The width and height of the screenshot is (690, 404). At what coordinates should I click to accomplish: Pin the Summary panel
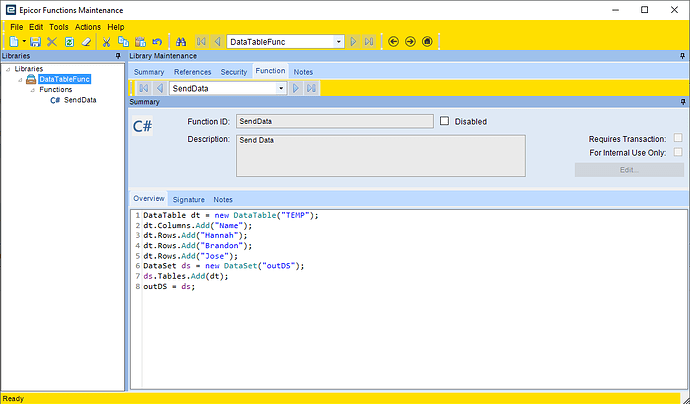(683, 102)
